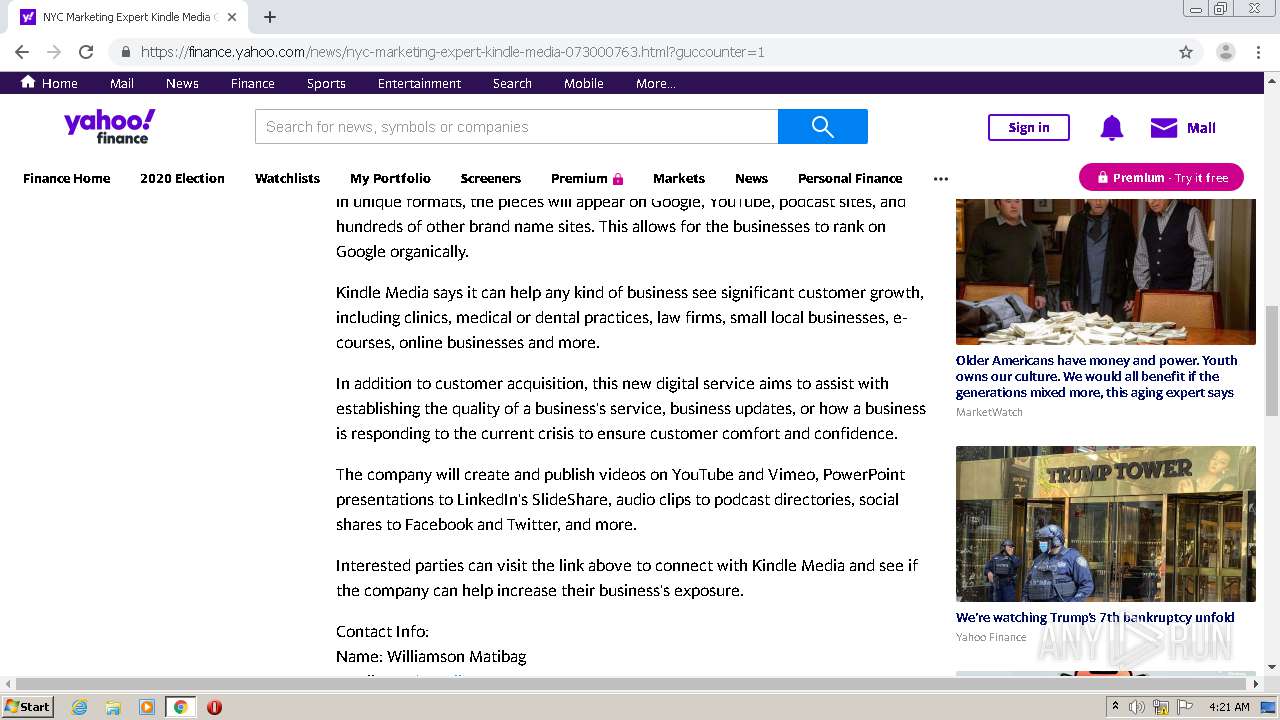Reload the page with the refresh icon
1280x720 pixels.
(x=86, y=52)
